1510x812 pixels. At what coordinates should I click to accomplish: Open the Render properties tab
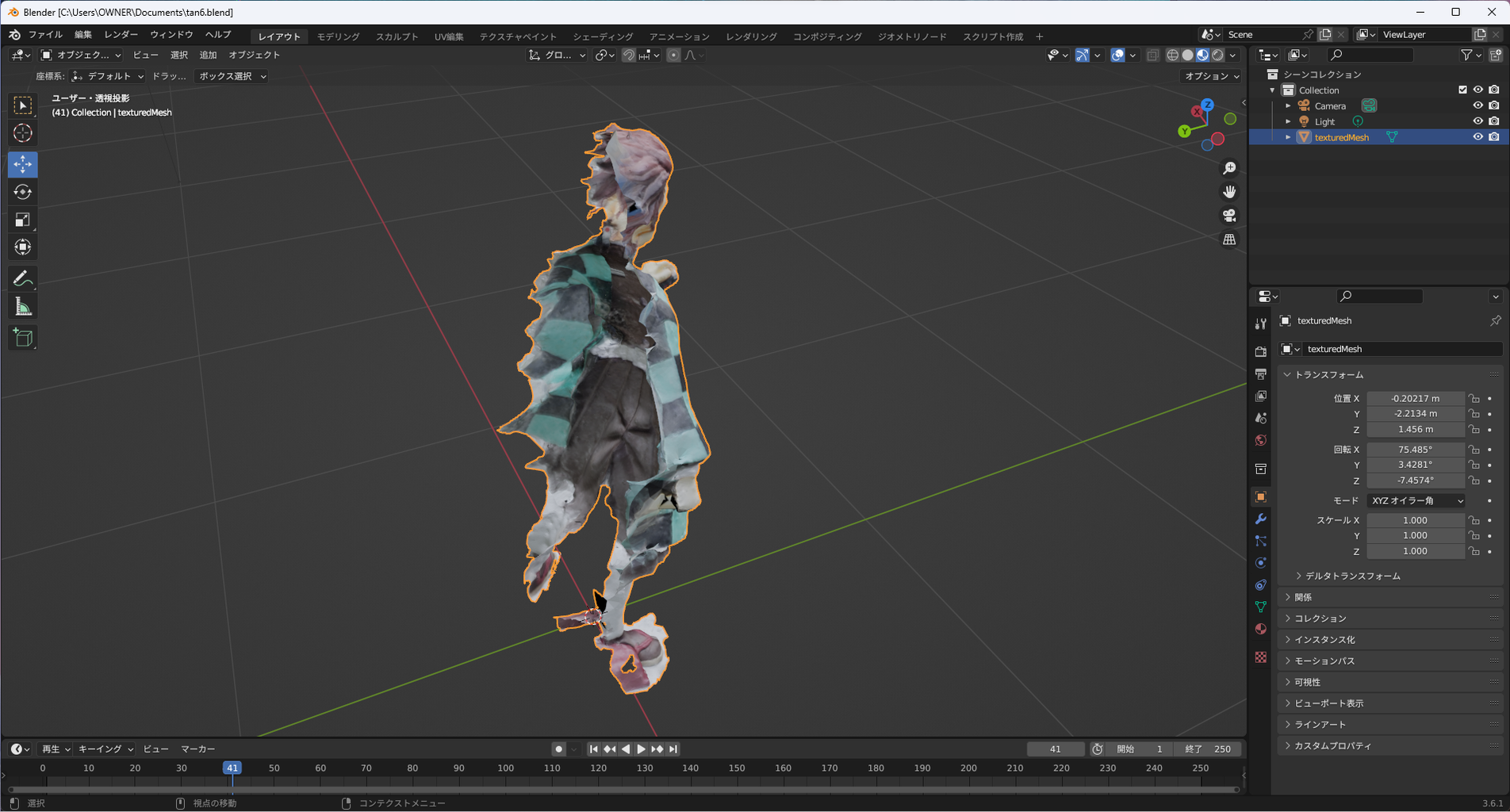1261,351
